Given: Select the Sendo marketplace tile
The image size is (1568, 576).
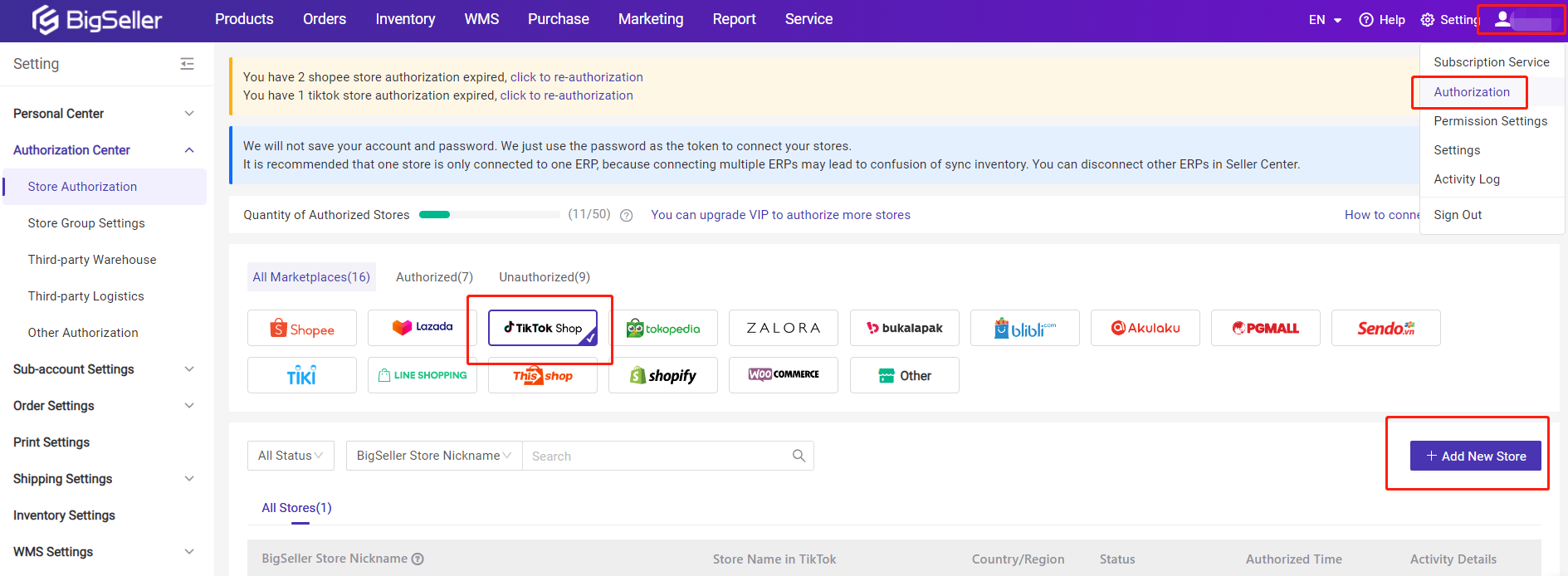Looking at the screenshot, I should click(x=1386, y=328).
